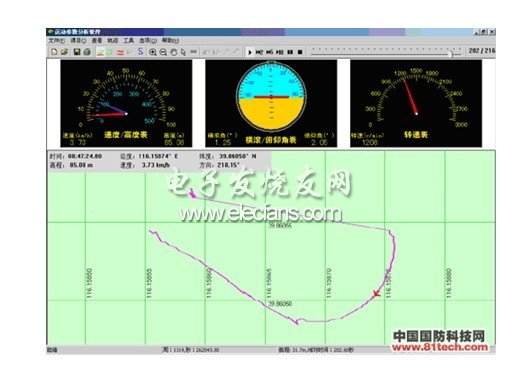
Task: Click the red aircraft marker on the track
Action: [376, 294]
